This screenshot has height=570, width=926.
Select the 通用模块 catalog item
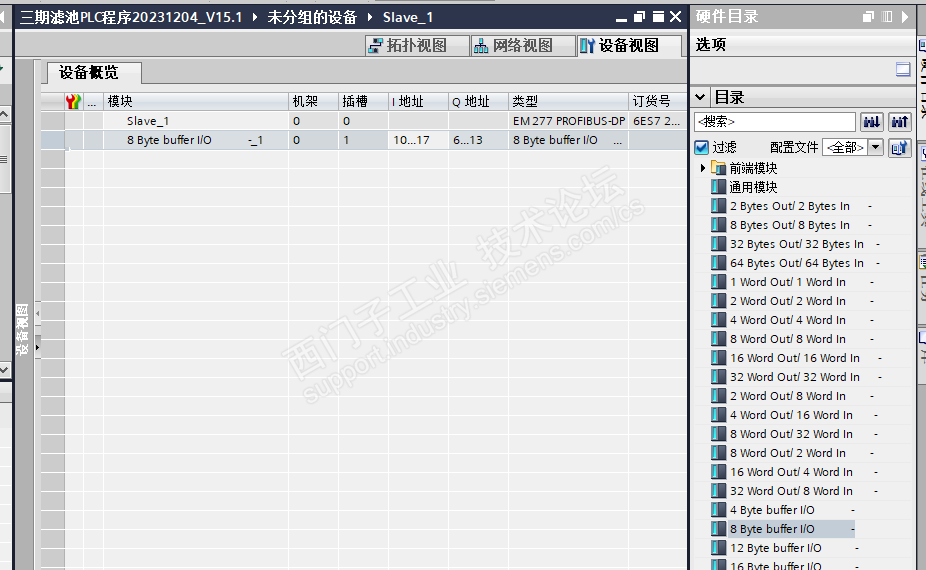[x=753, y=187]
